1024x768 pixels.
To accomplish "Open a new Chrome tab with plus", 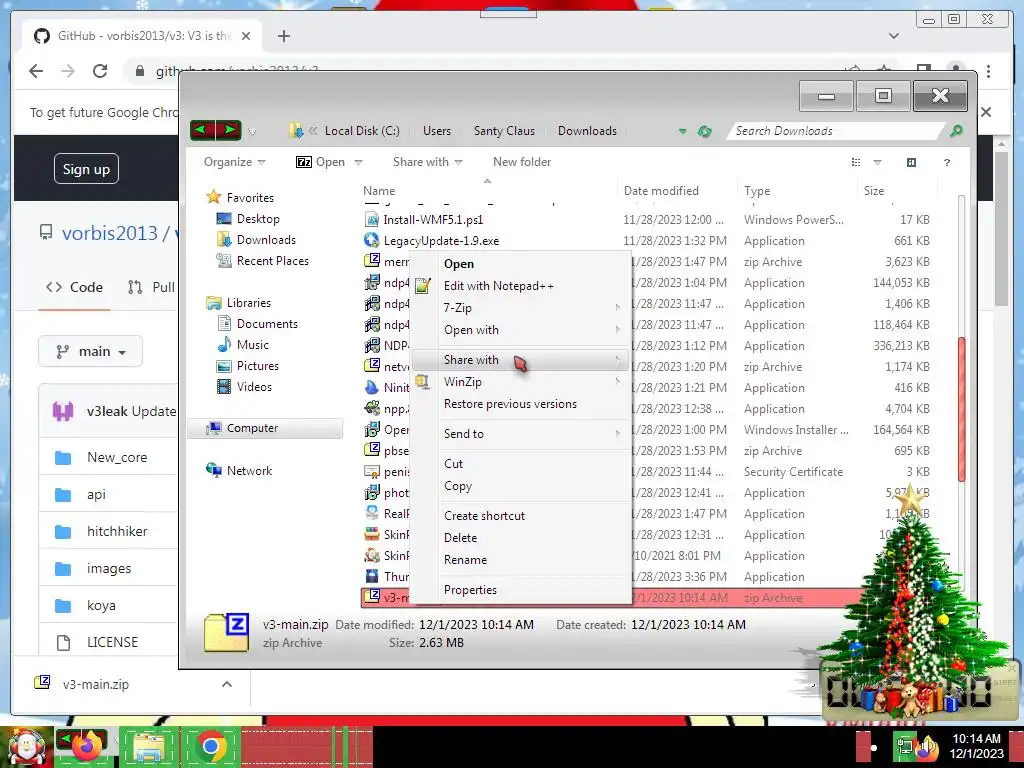I will click(283, 36).
